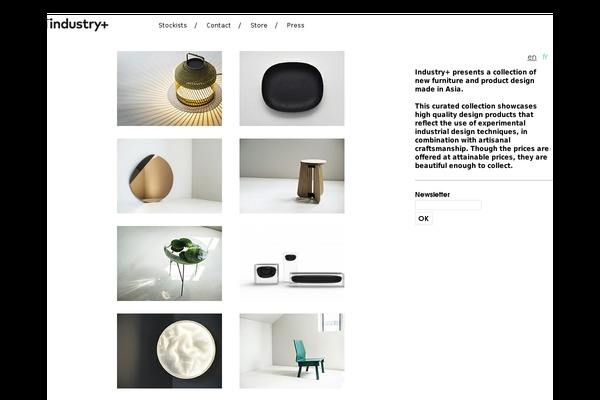Click the Newsletter email input field
Image resolution: width=600 pixels, height=400 pixels.
pyautogui.click(x=448, y=205)
